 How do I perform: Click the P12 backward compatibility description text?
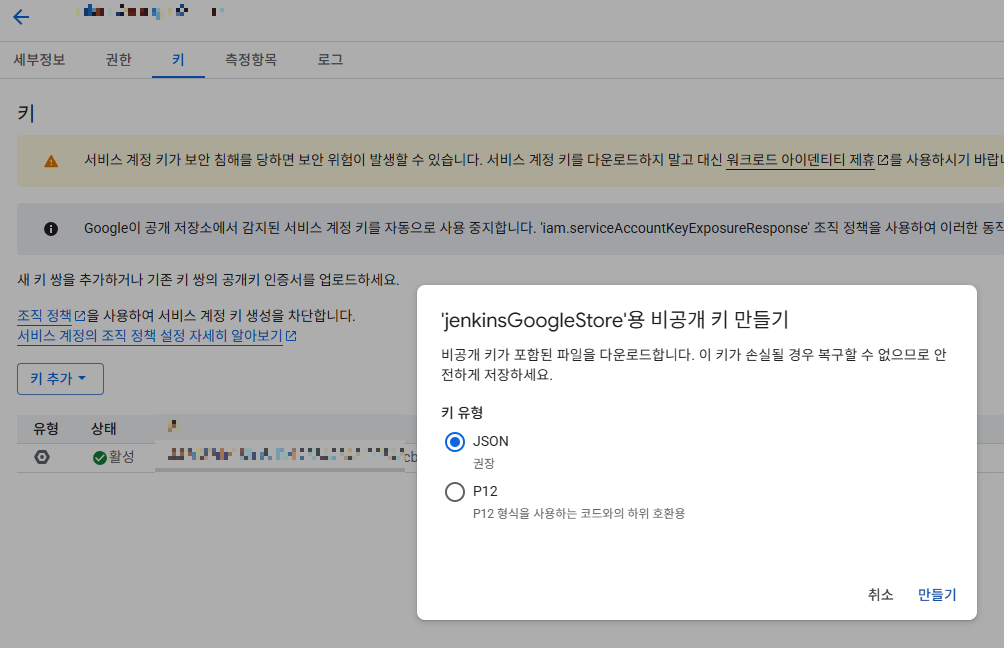click(579, 513)
